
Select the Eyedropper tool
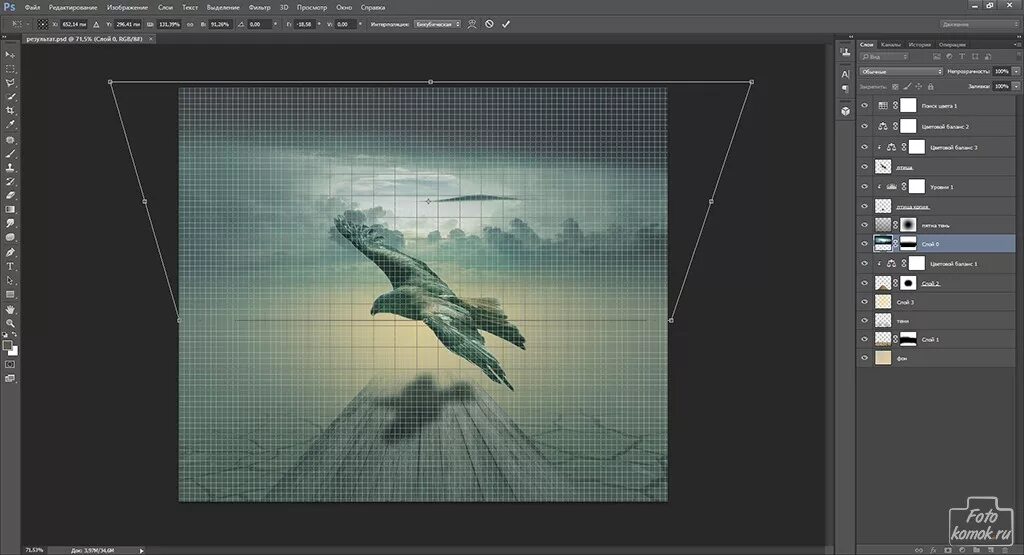pos(10,125)
